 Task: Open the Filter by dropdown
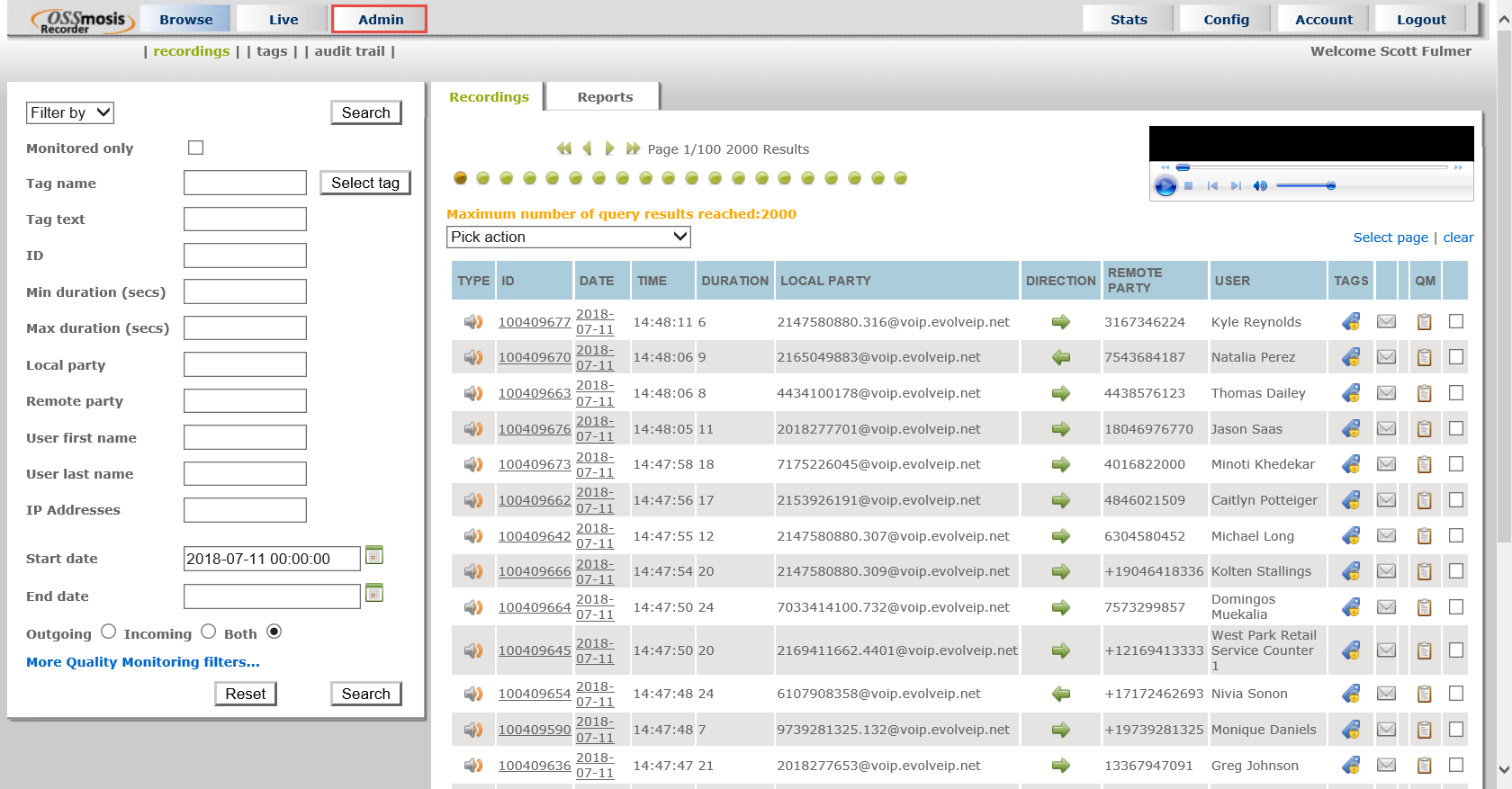click(70, 112)
